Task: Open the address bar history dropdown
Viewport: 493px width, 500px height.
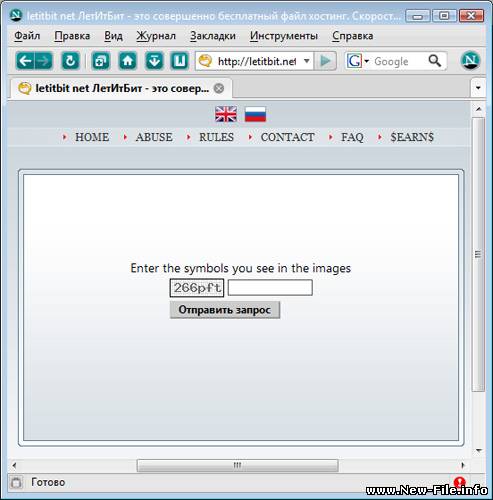Action: (306, 61)
